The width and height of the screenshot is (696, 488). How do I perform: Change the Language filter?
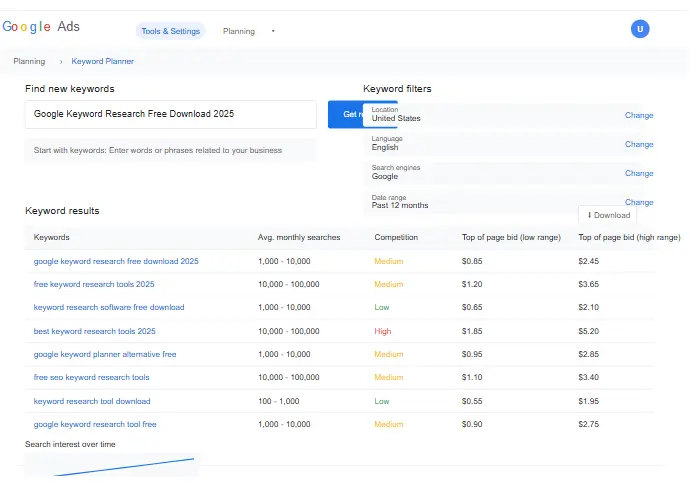(639, 144)
